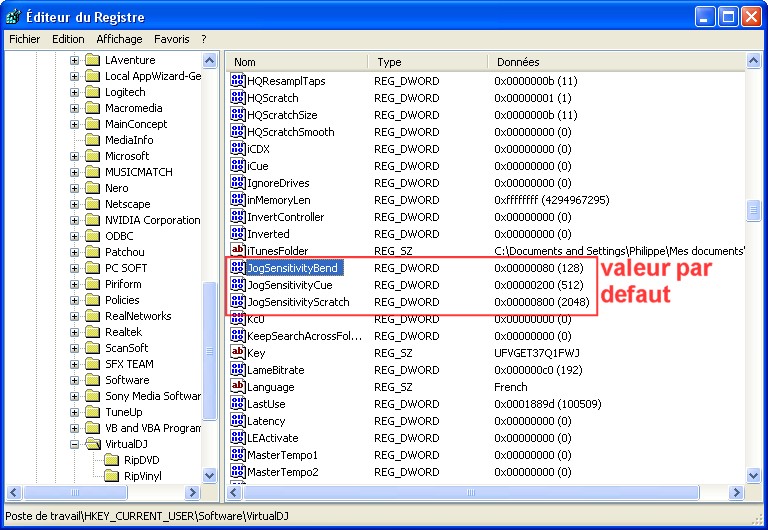Viewport: 768px width, 530px height.
Task: Select the Sony Media Software key
Action: [x=153, y=396]
